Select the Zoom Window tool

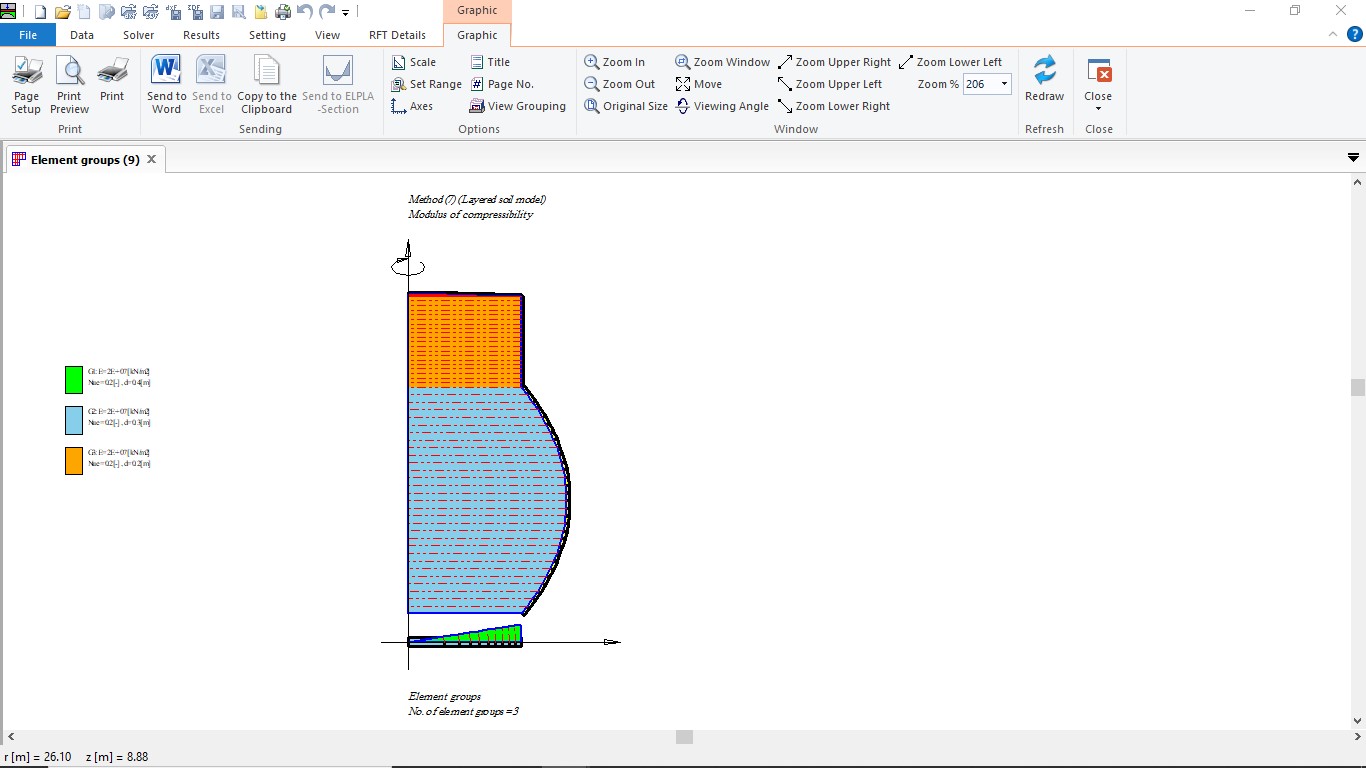[x=722, y=62]
